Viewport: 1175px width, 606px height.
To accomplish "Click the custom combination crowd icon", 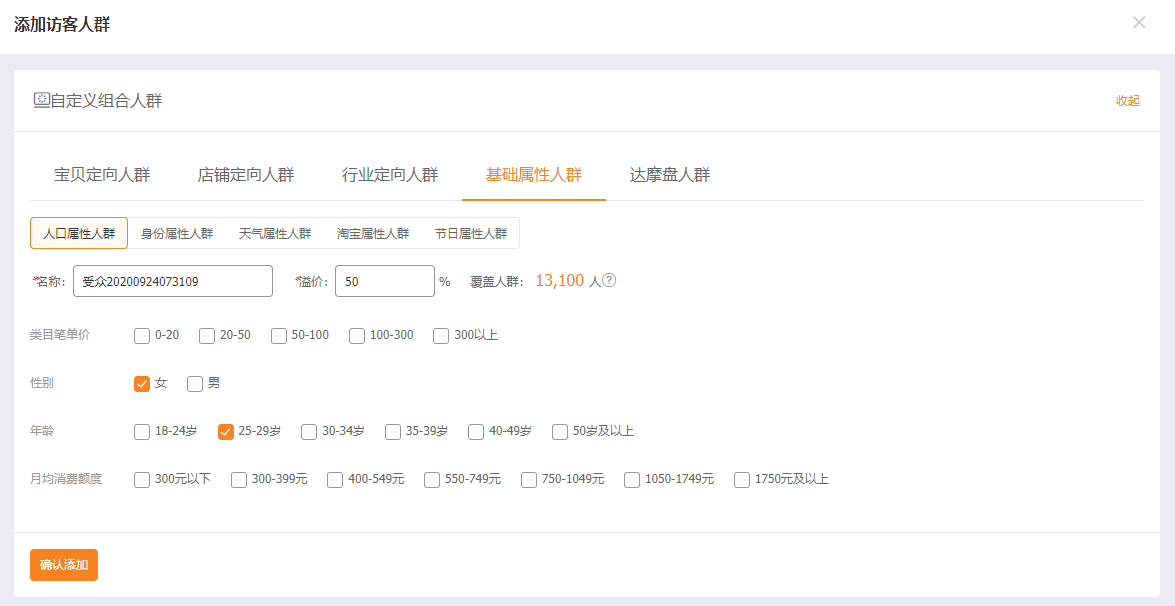I will pyautogui.click(x=41, y=100).
